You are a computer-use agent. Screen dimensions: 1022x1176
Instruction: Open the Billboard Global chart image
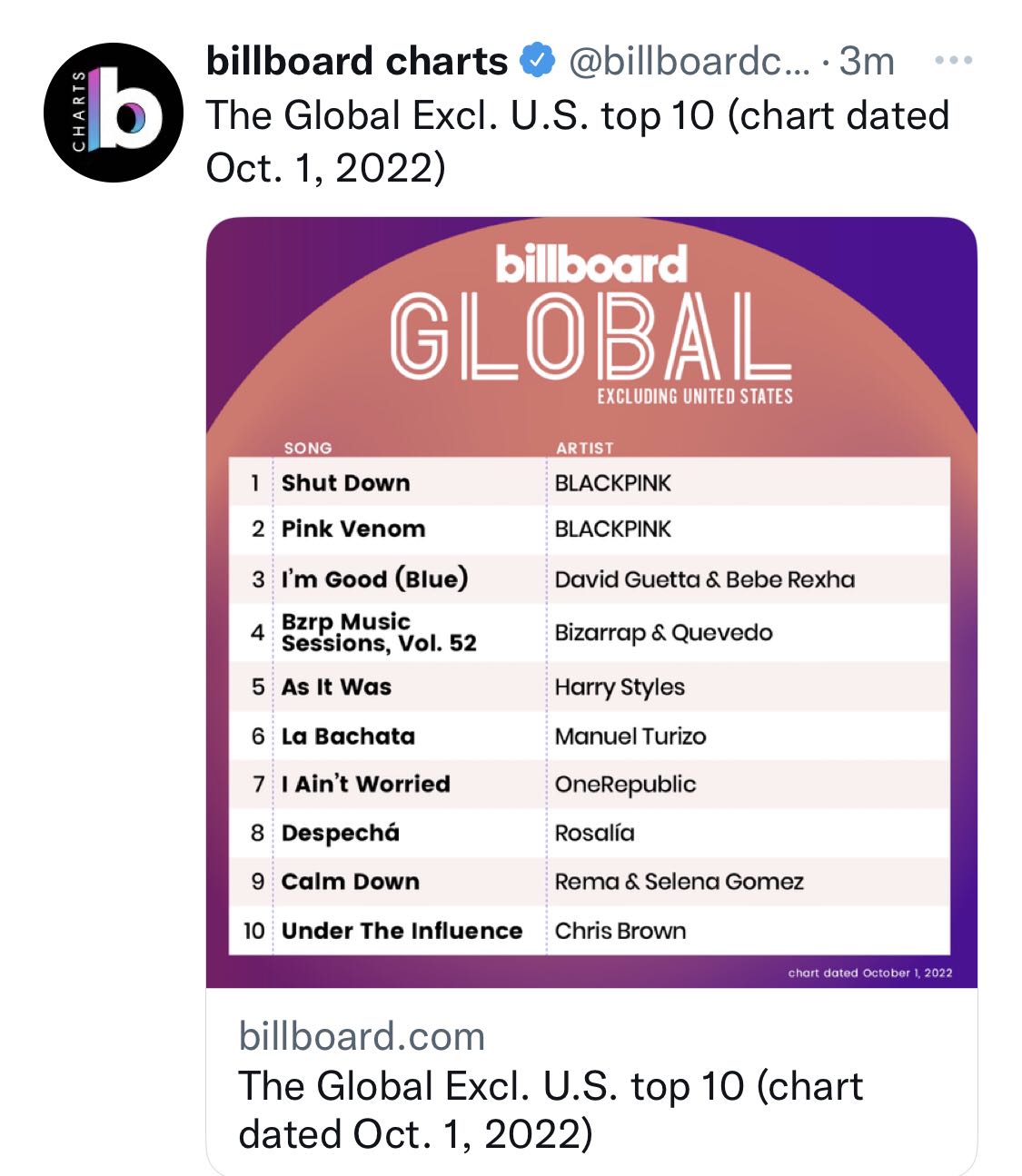591,602
